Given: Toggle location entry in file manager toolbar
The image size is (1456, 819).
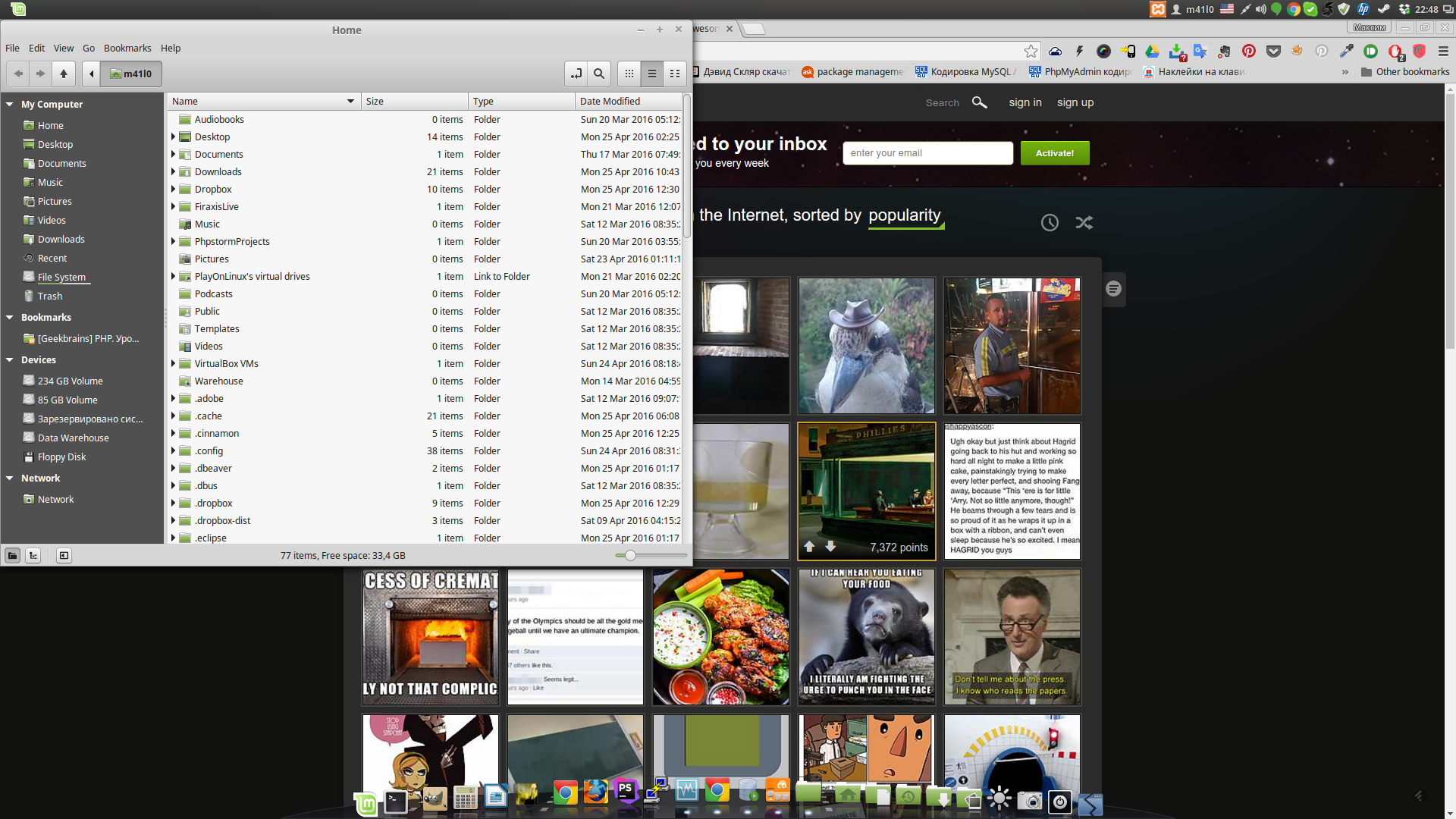Looking at the screenshot, I should (576, 74).
